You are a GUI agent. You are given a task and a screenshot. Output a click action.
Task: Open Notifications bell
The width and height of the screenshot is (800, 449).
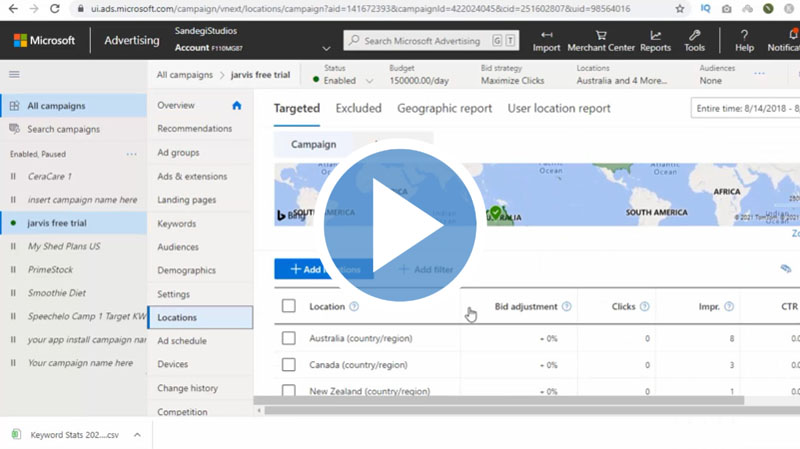(x=786, y=41)
